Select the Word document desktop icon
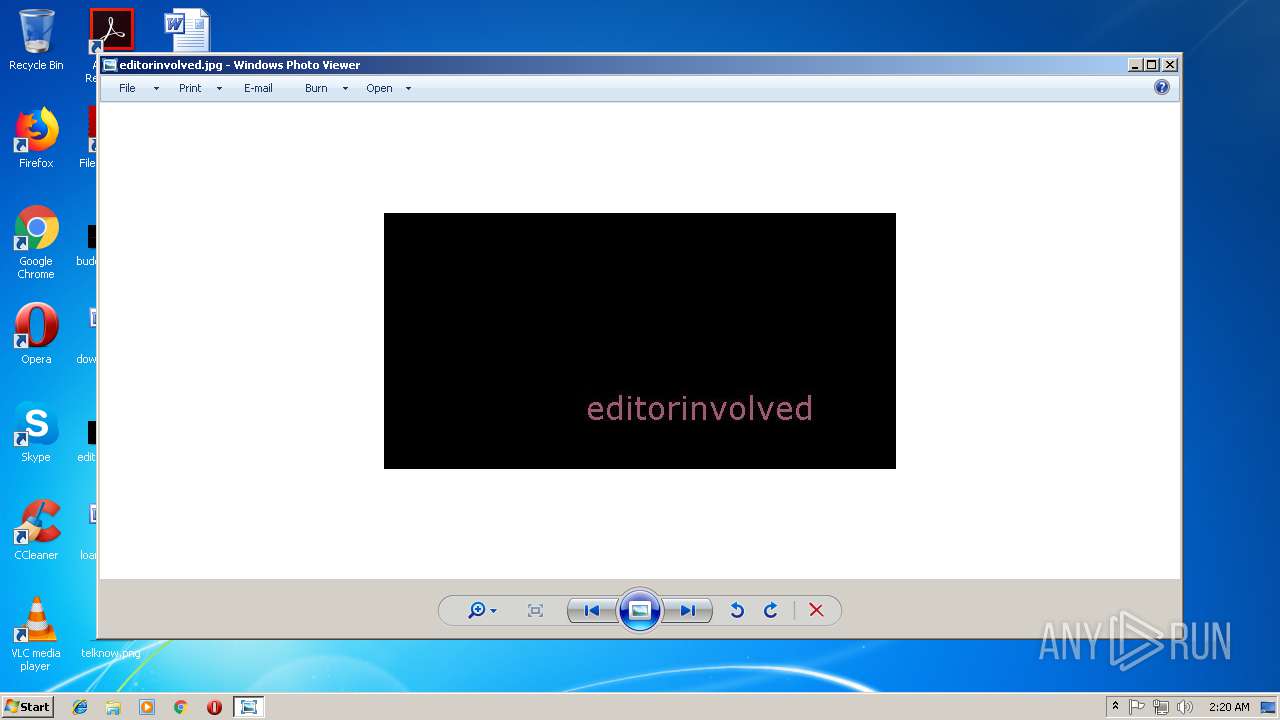Image resolution: width=1280 pixels, height=720 pixels. 187,30
